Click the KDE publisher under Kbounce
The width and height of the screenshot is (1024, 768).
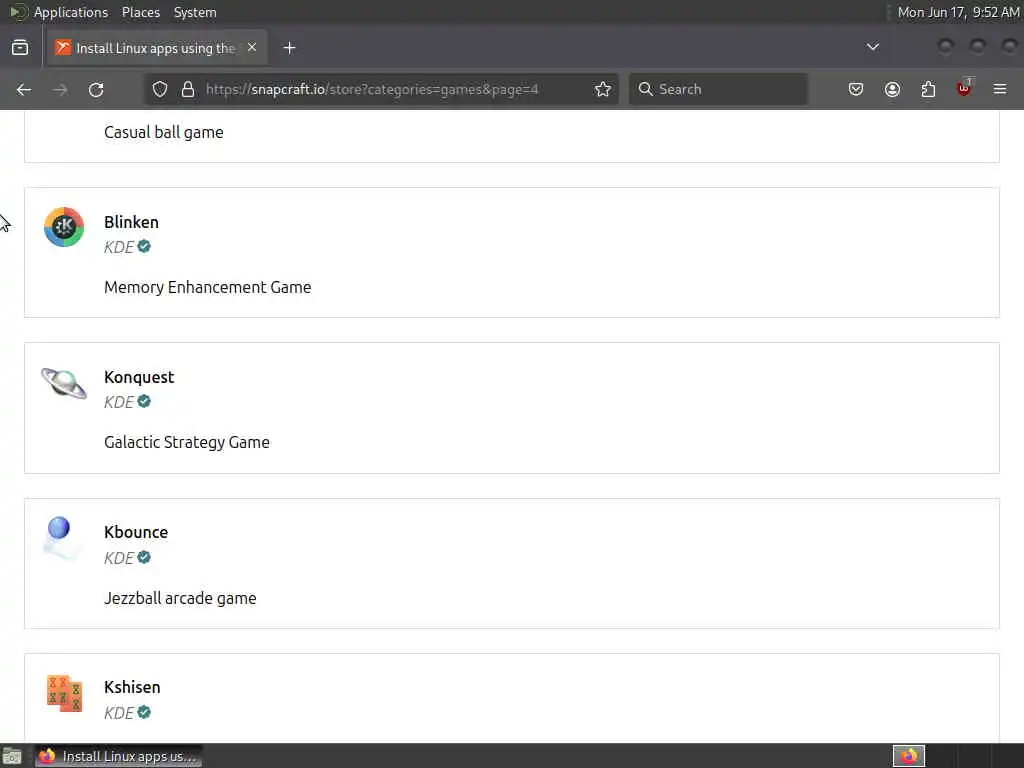click(119, 558)
